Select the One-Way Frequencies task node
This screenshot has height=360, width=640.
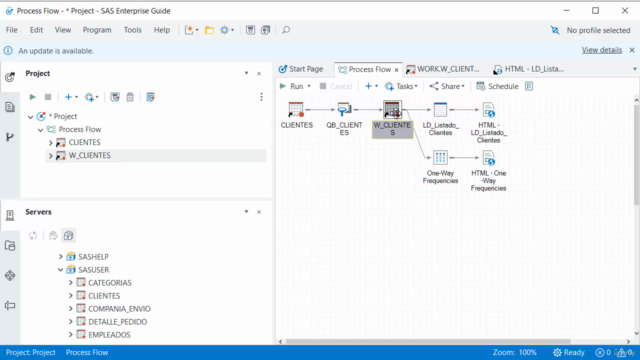click(440, 167)
